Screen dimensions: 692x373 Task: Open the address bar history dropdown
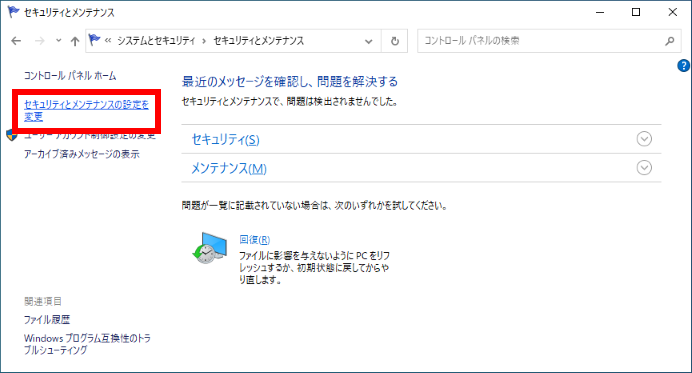click(x=369, y=41)
